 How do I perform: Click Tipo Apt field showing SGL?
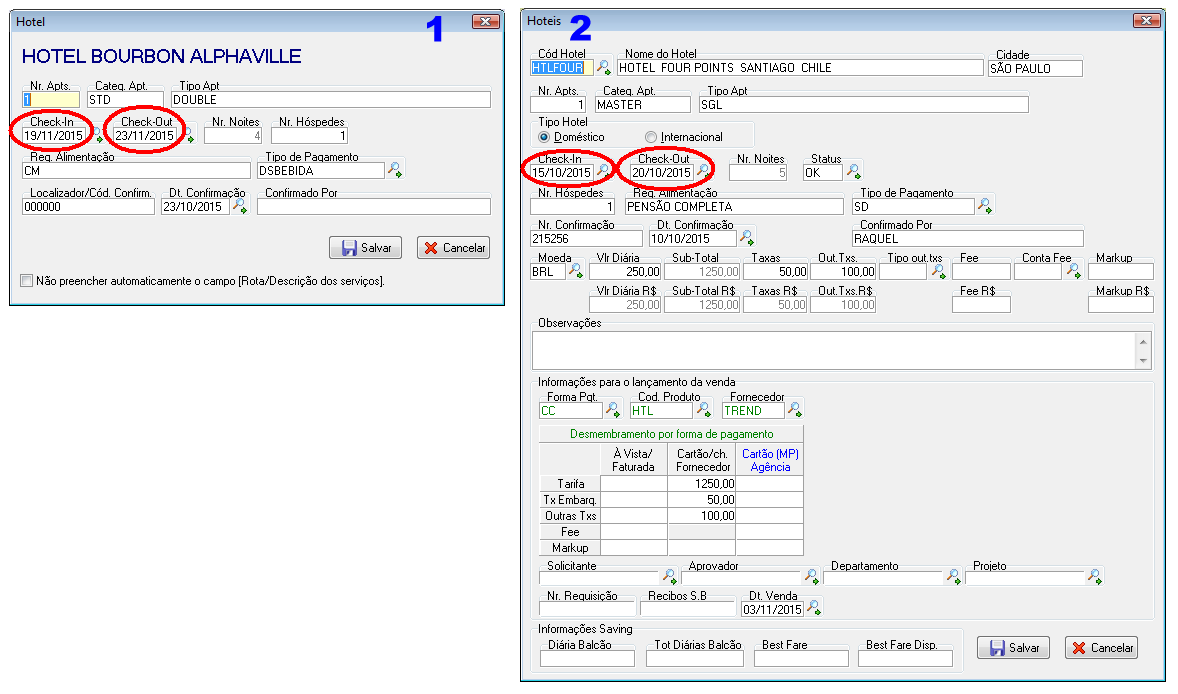863,105
